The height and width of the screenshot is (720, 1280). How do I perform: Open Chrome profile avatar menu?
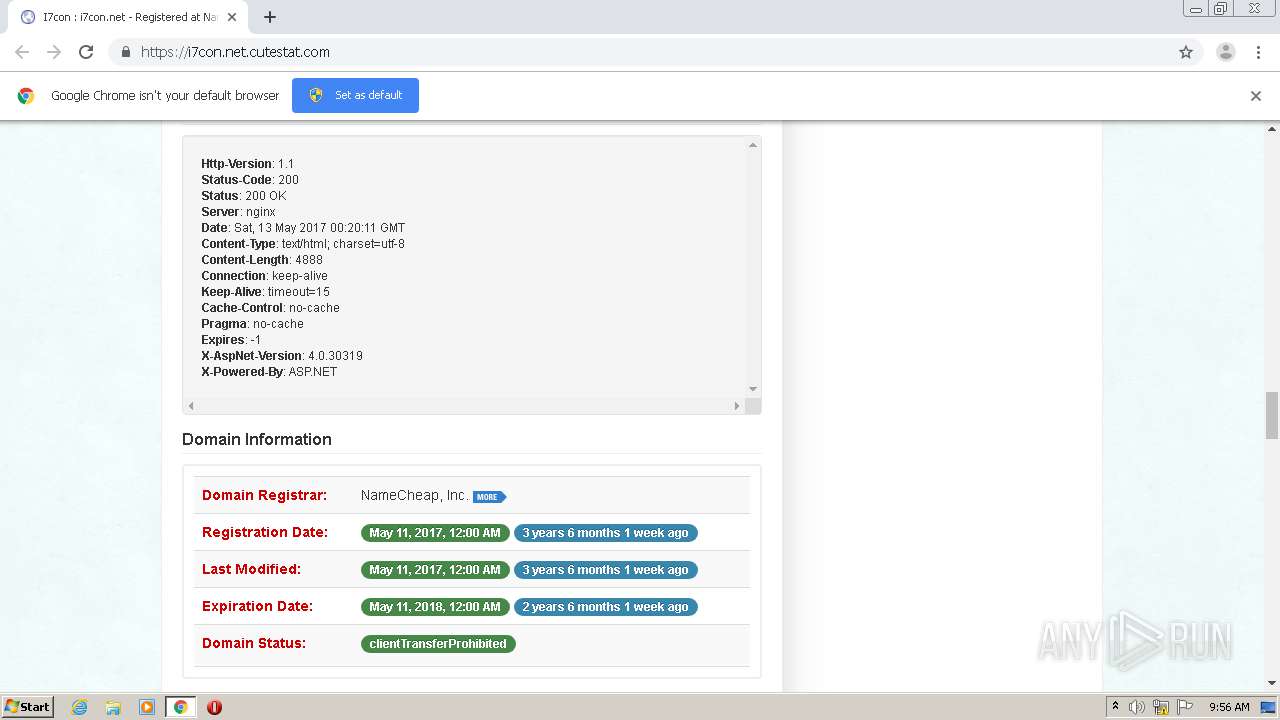[x=1226, y=52]
